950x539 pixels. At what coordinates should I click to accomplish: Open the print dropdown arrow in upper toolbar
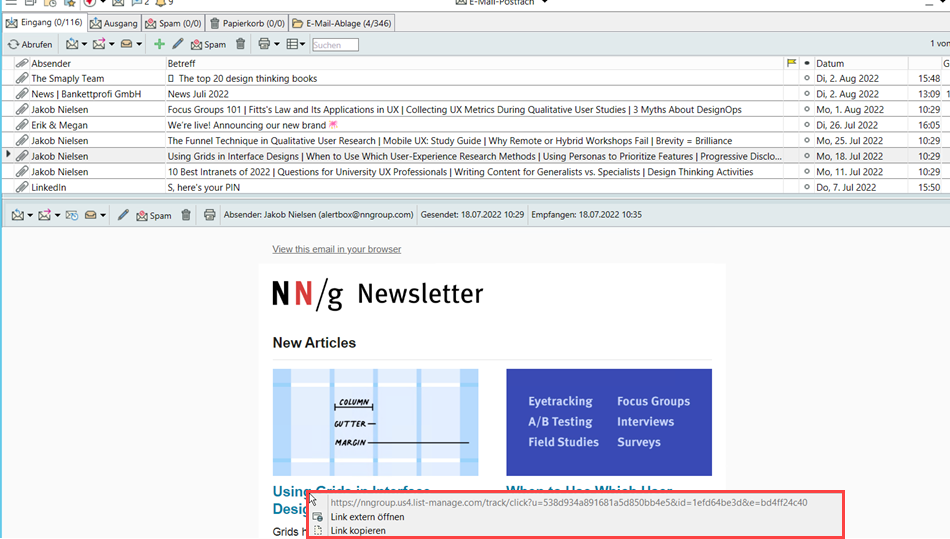coord(276,44)
